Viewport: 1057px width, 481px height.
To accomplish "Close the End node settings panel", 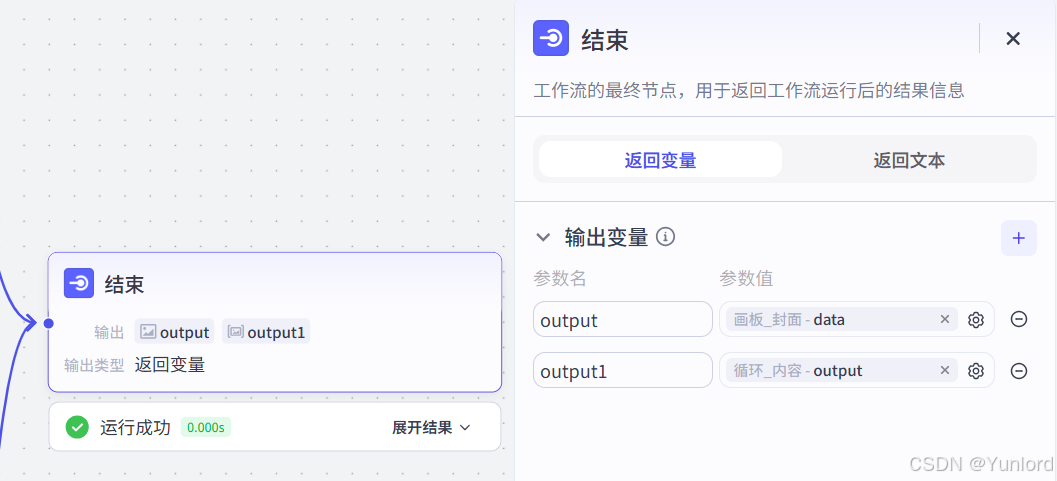I will click(1013, 38).
